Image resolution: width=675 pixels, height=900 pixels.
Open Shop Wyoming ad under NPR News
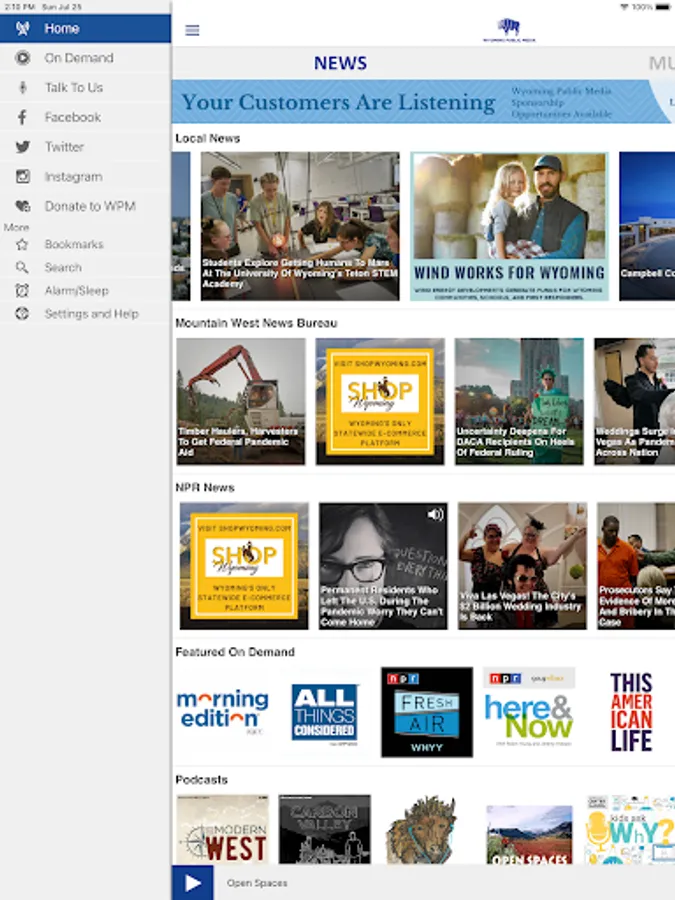pyautogui.click(x=244, y=566)
